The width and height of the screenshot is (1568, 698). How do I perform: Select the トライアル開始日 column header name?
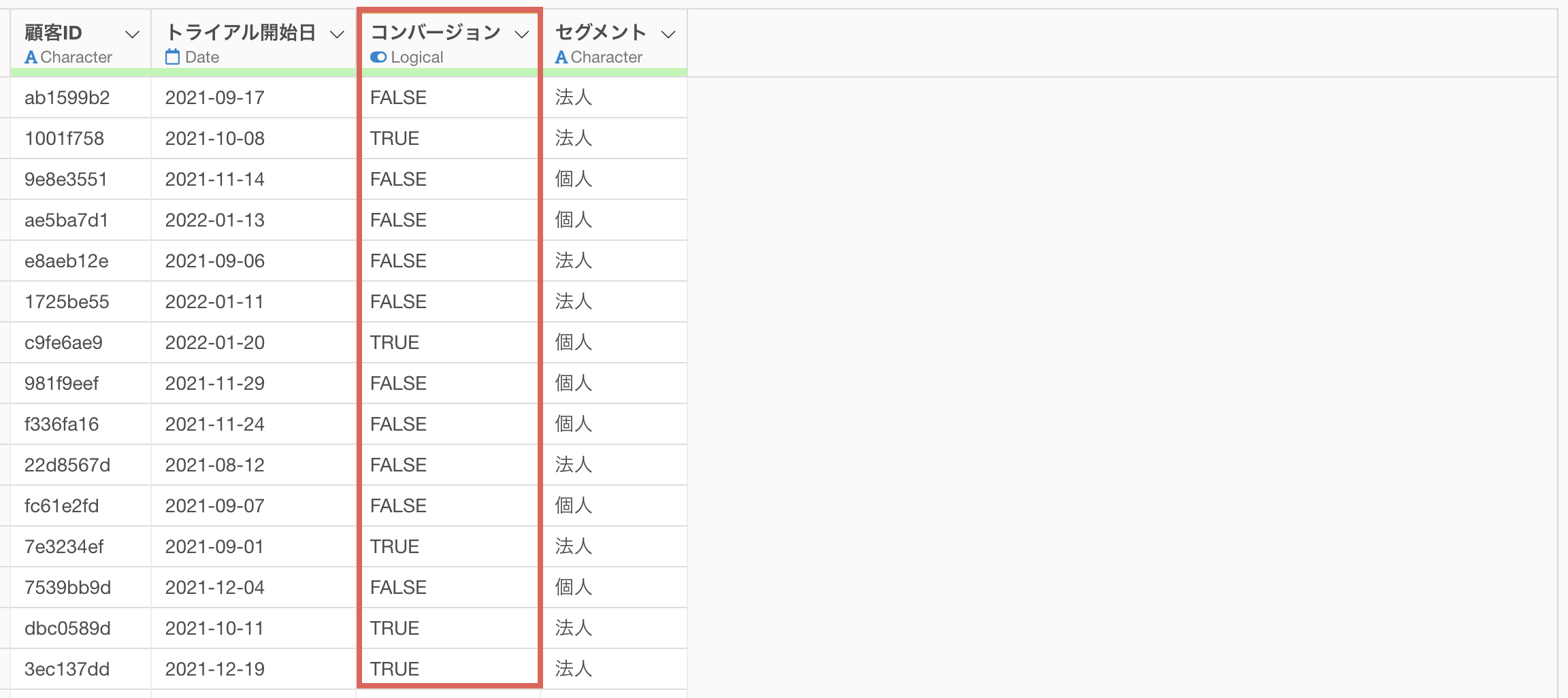(241, 33)
